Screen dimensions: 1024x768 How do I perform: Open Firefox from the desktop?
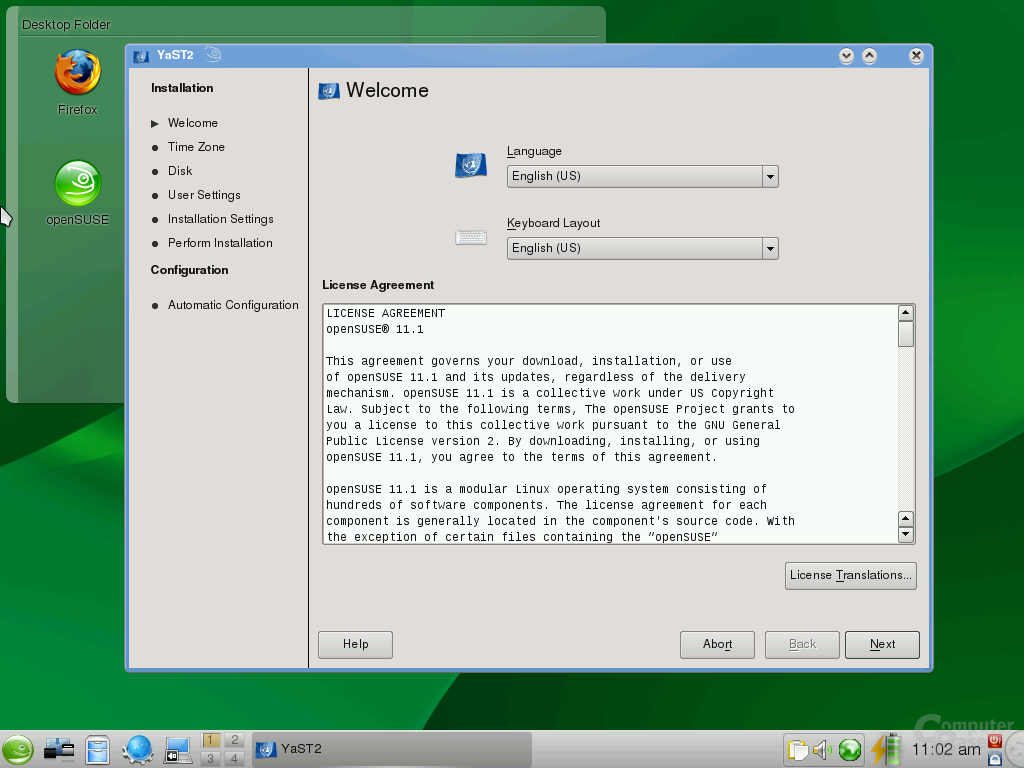point(76,75)
